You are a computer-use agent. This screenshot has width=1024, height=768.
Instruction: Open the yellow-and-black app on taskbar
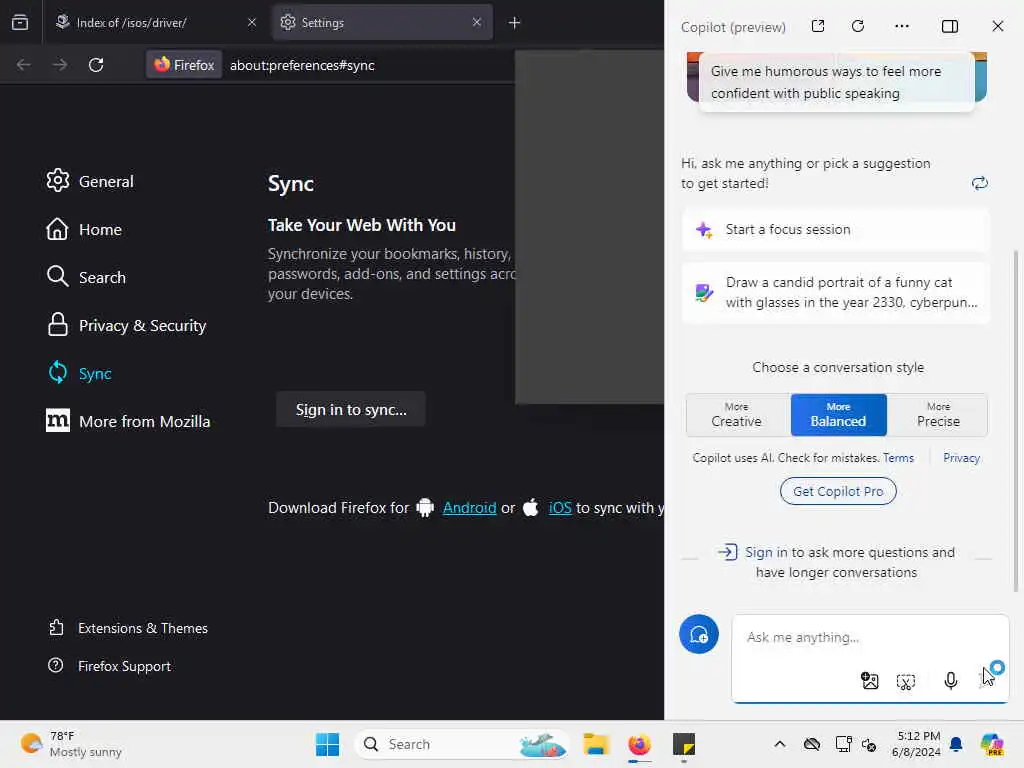coord(684,744)
